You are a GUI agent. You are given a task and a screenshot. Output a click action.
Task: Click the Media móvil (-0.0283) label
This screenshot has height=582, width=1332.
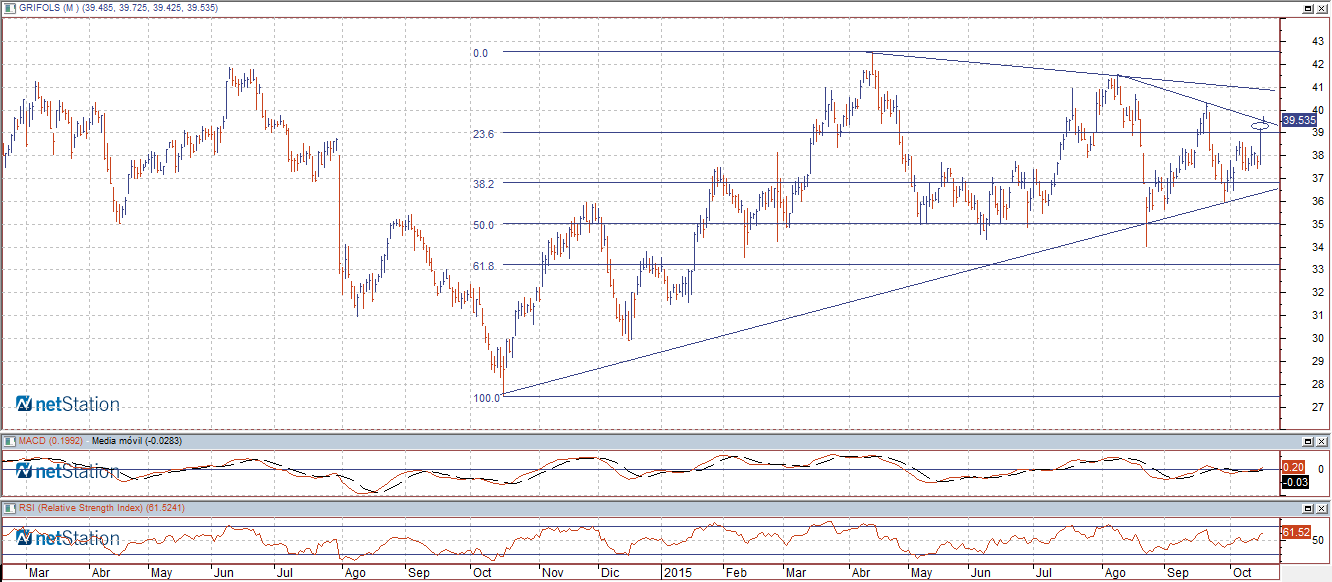(x=137, y=440)
